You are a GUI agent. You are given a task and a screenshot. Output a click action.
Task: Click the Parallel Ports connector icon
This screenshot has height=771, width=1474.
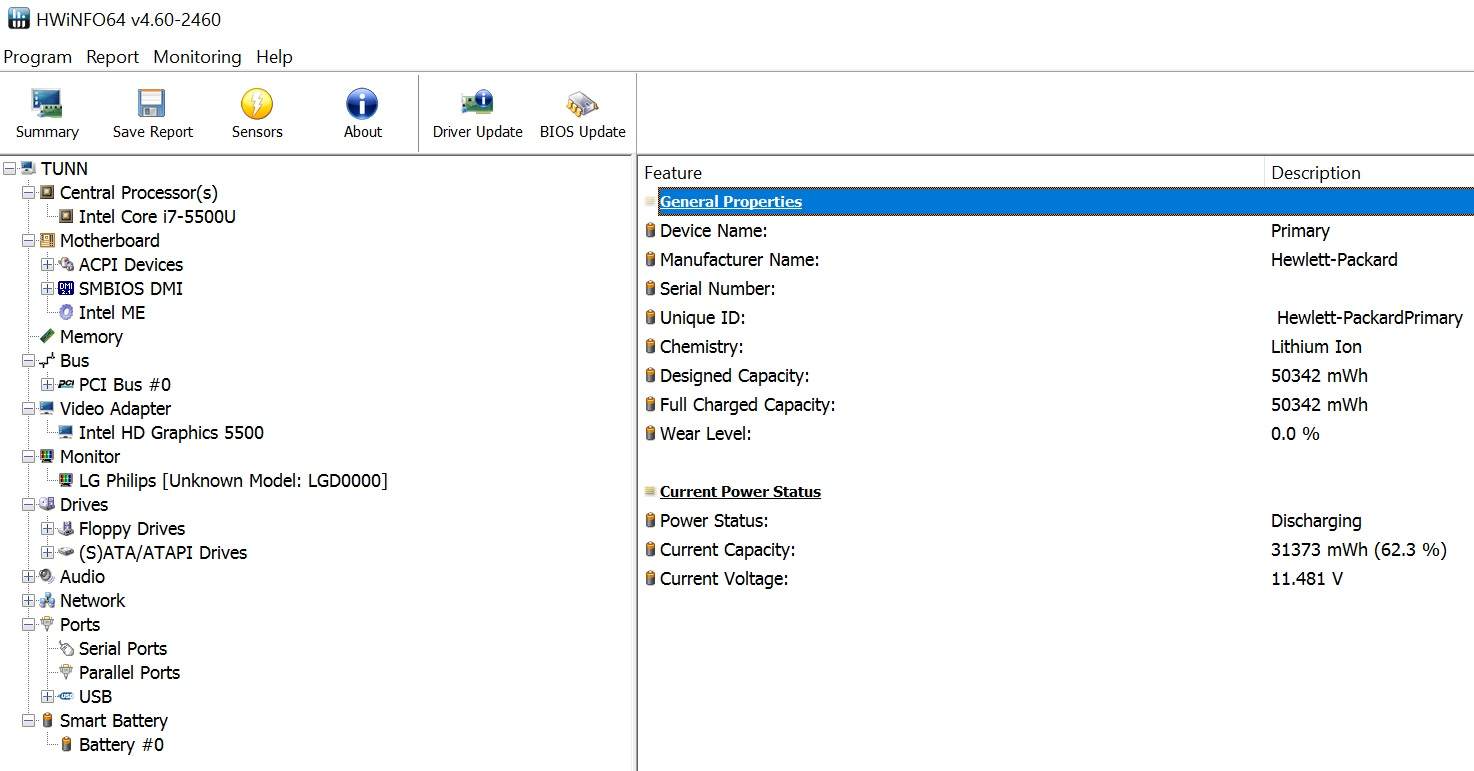[66, 672]
